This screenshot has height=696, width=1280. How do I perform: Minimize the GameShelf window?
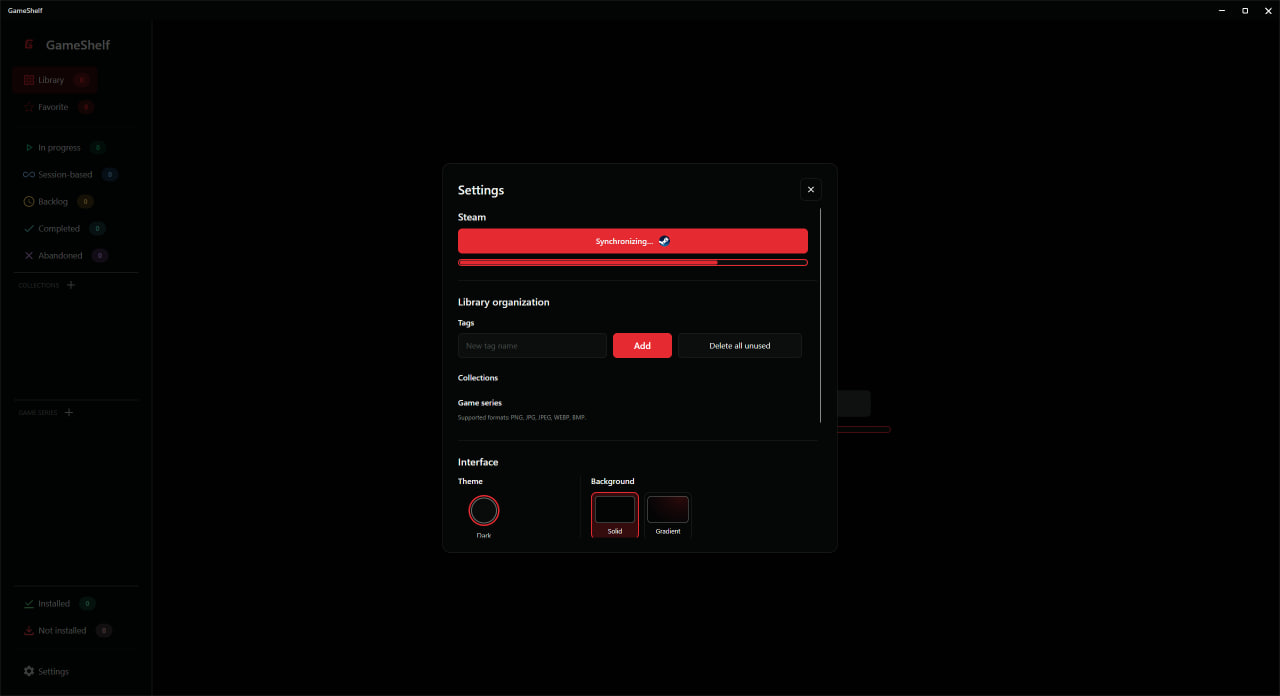click(1222, 10)
